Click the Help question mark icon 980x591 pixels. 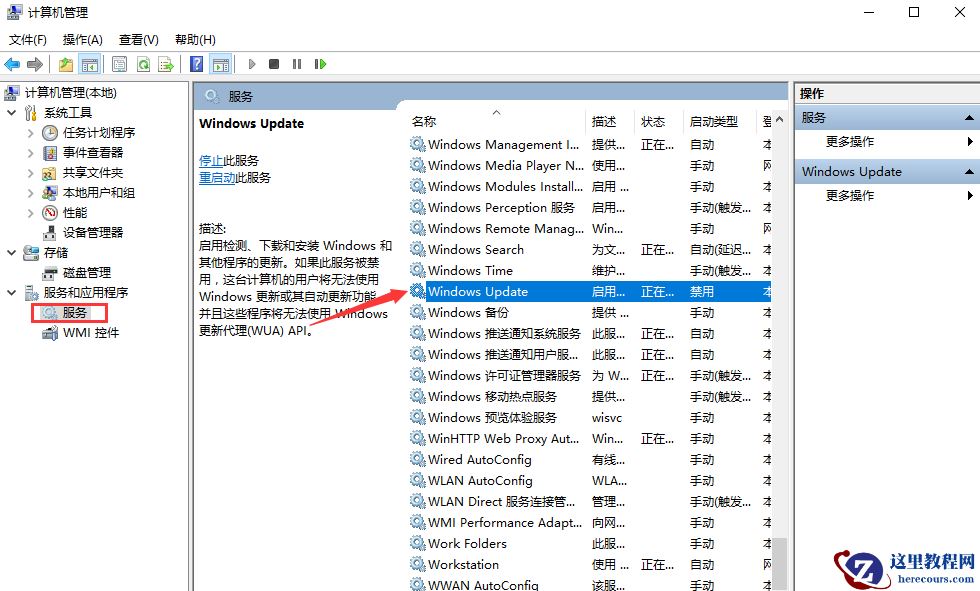coord(196,63)
